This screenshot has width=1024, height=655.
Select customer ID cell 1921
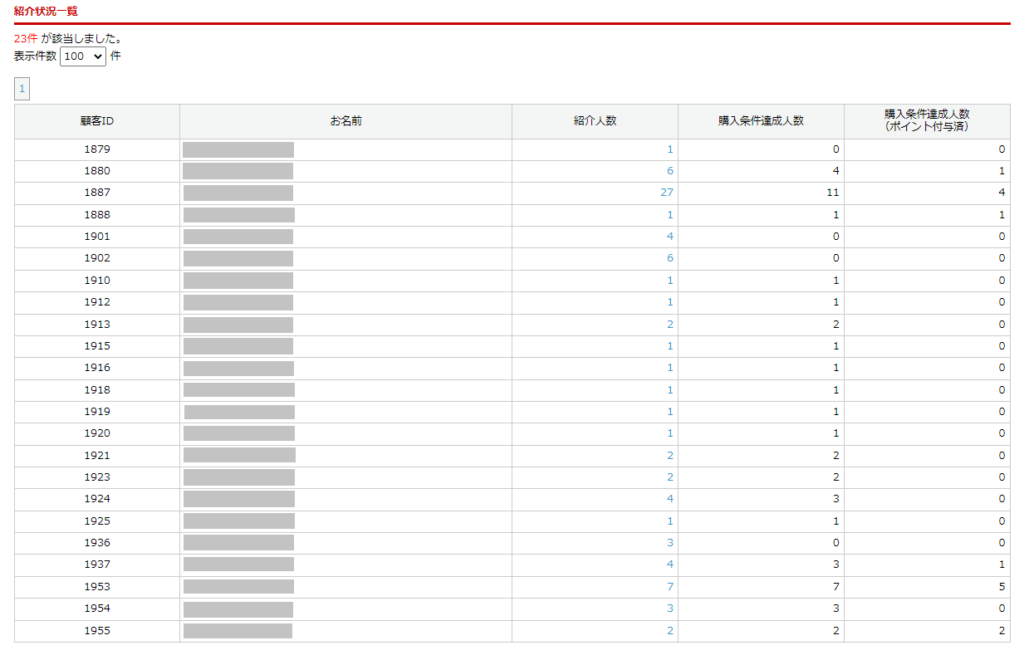[97, 456]
